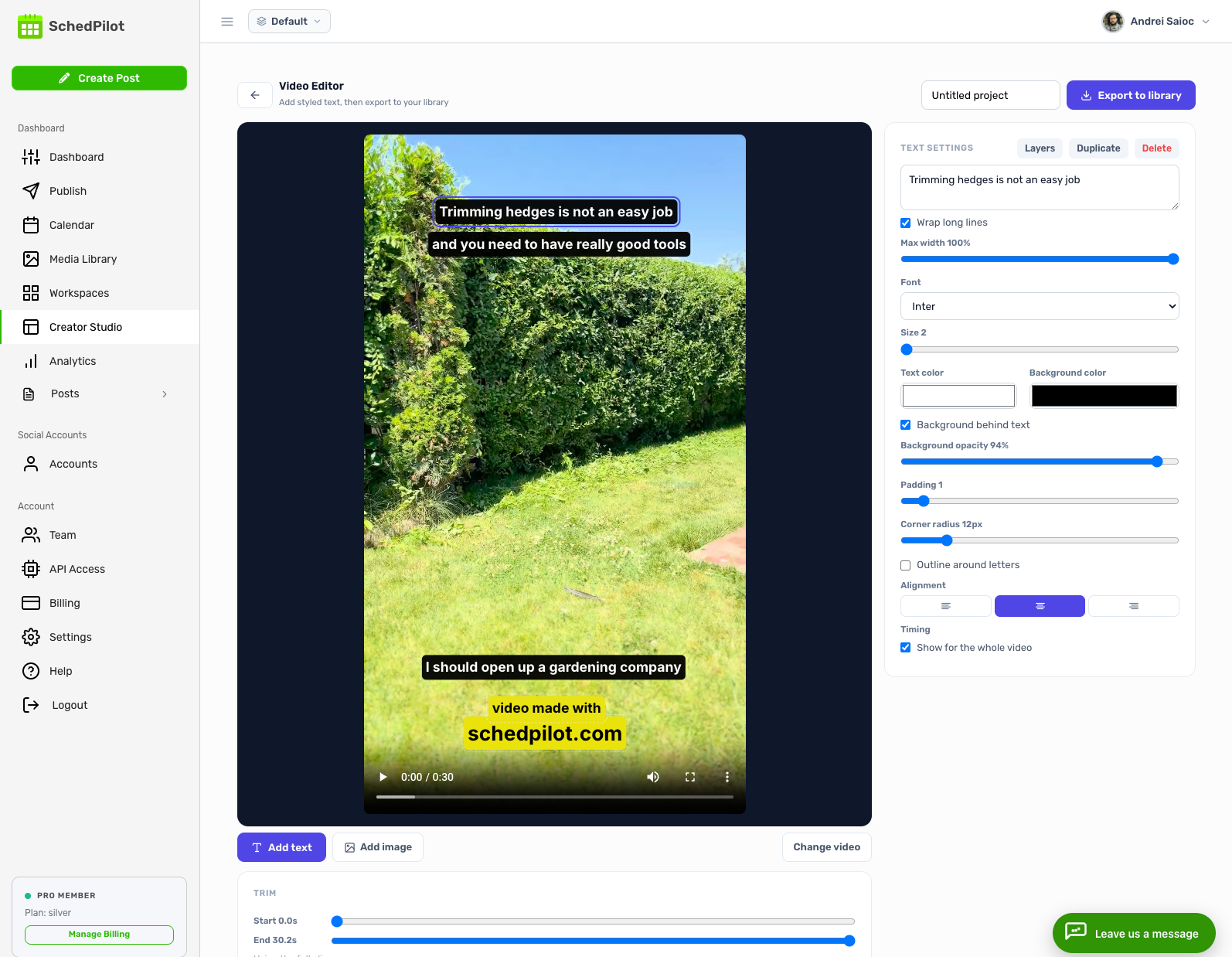The image size is (1232, 957).
Task: Expand the Posts submenu chevron
Action: tap(165, 394)
